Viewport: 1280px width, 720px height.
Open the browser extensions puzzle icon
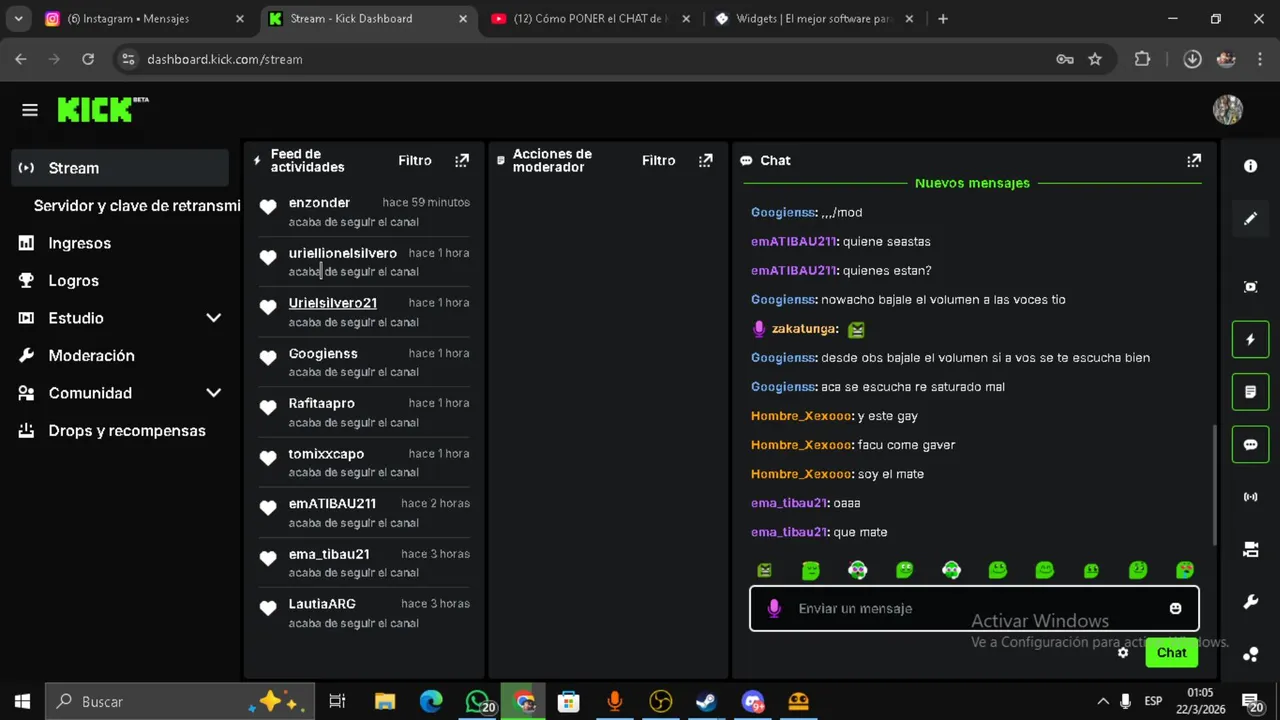tap(1142, 59)
